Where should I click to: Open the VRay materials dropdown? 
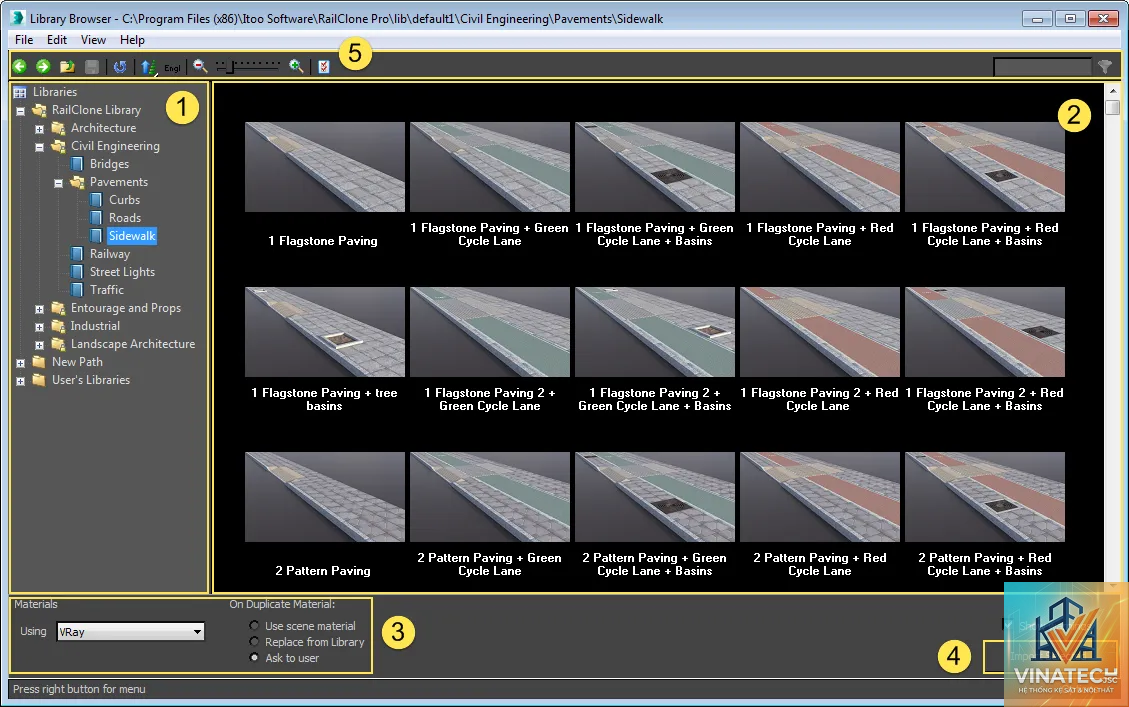pos(130,631)
